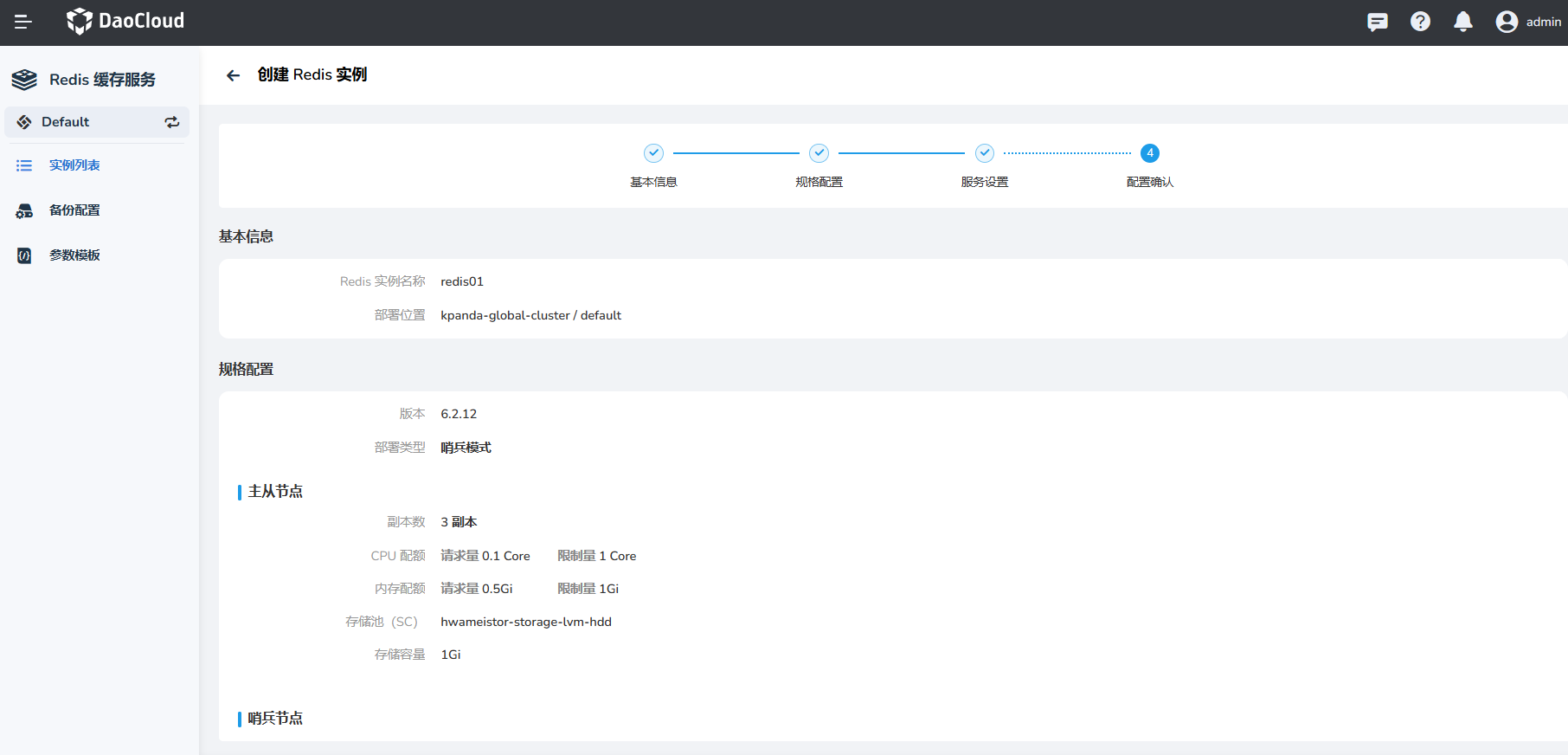Click the DaoCloud logo
This screenshot has width=1568, height=755.
(x=125, y=21)
